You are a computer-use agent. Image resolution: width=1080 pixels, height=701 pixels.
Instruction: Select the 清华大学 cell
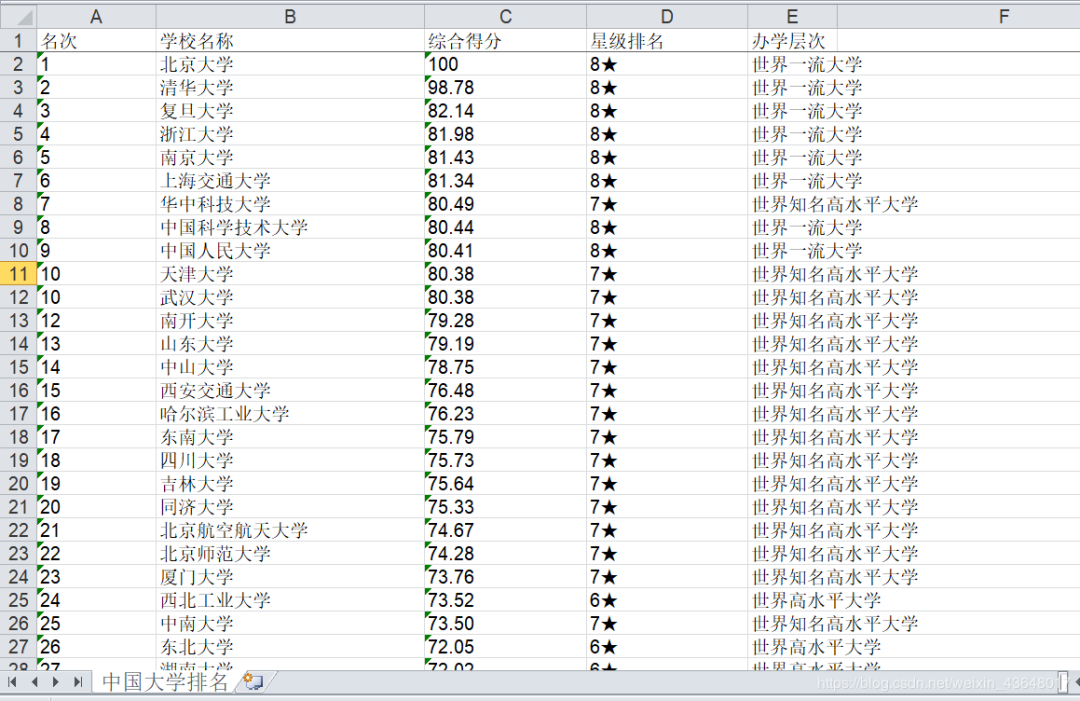(x=290, y=87)
